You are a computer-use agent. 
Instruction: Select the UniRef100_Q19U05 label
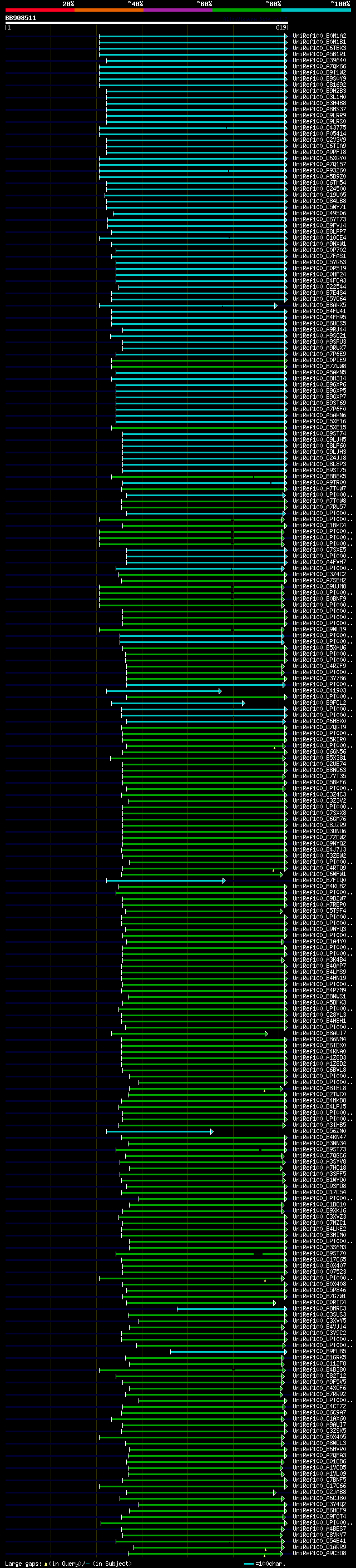[x=319, y=195]
